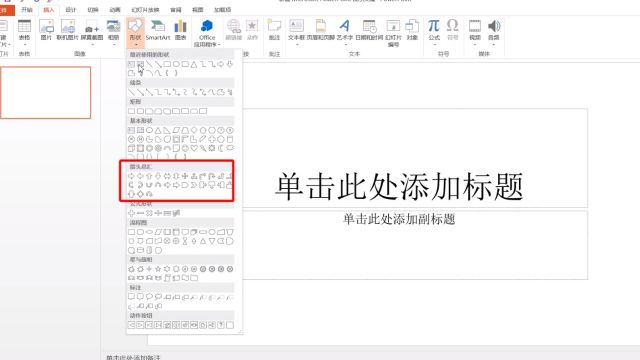The height and width of the screenshot is (360, 640).
Task: Select the multiply equation shape
Action: point(149,213)
